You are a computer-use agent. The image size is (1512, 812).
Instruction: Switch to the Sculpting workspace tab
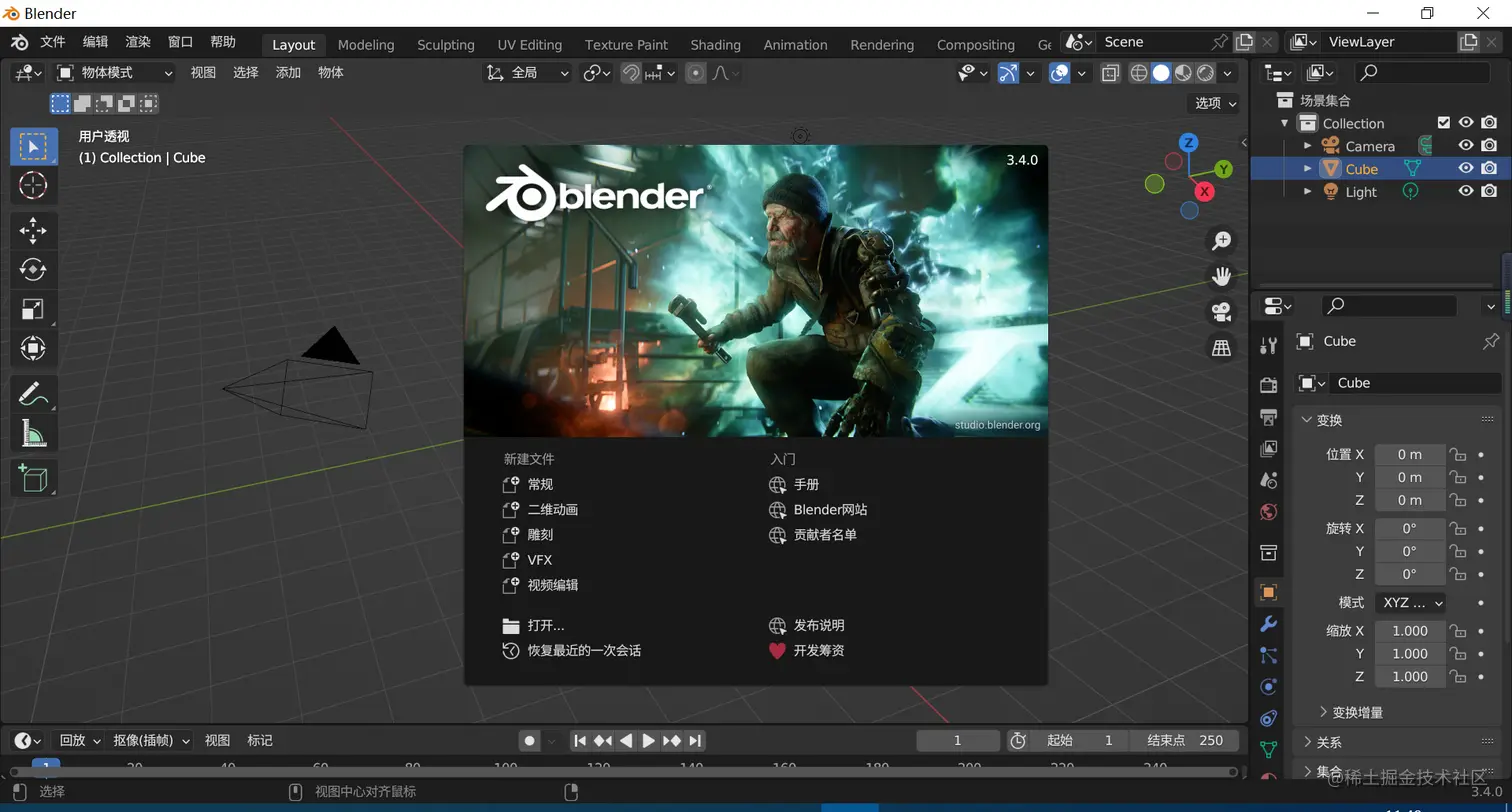click(x=446, y=44)
